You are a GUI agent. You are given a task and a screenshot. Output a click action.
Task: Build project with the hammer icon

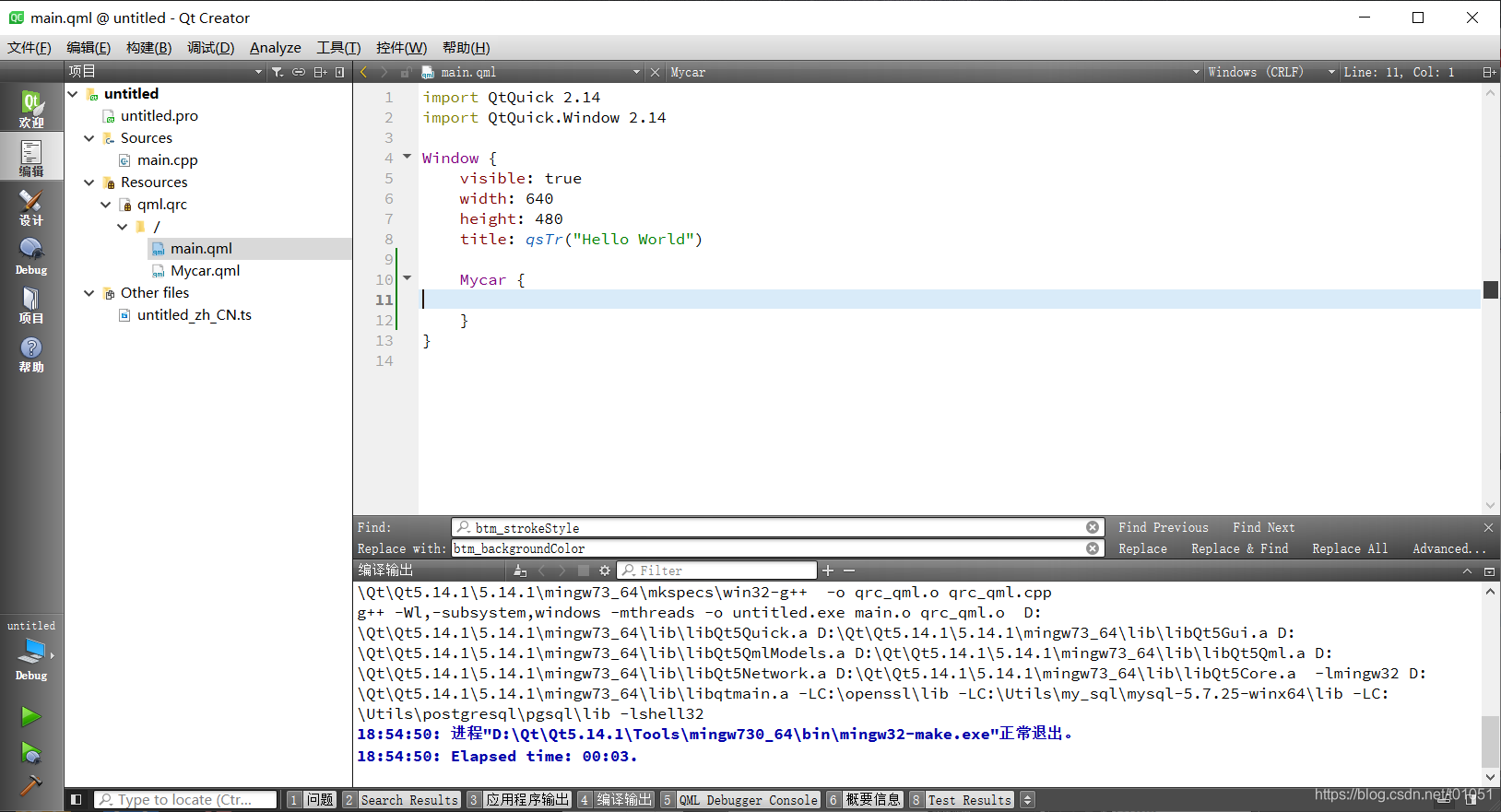click(x=31, y=785)
